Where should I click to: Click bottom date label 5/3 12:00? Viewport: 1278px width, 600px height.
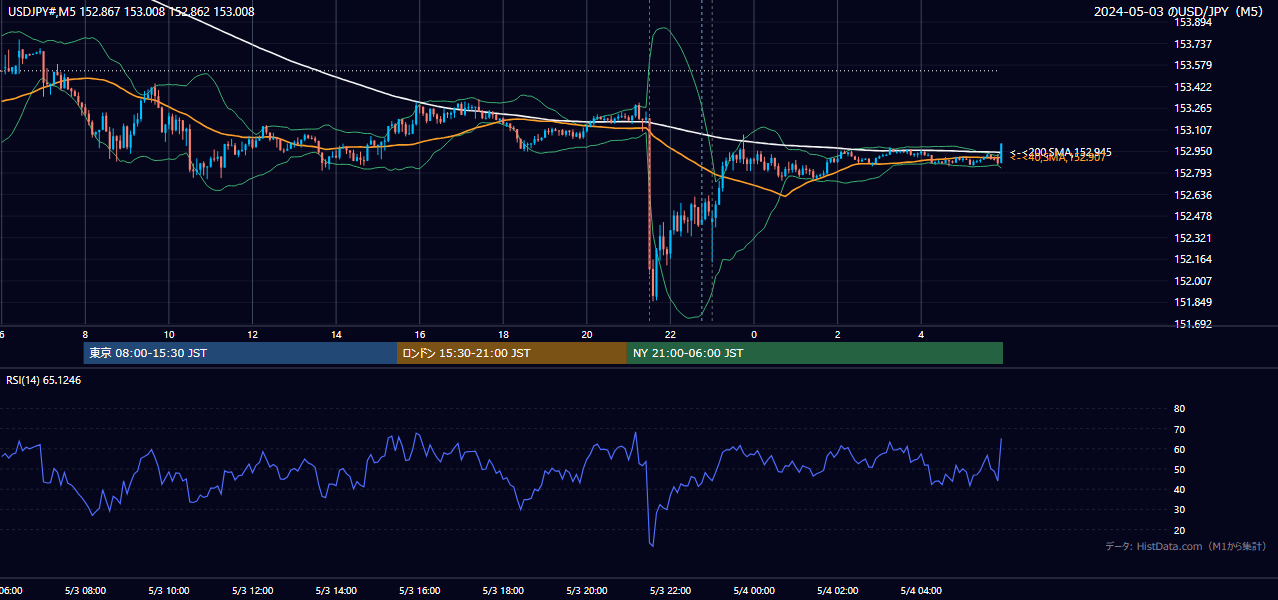point(253,591)
